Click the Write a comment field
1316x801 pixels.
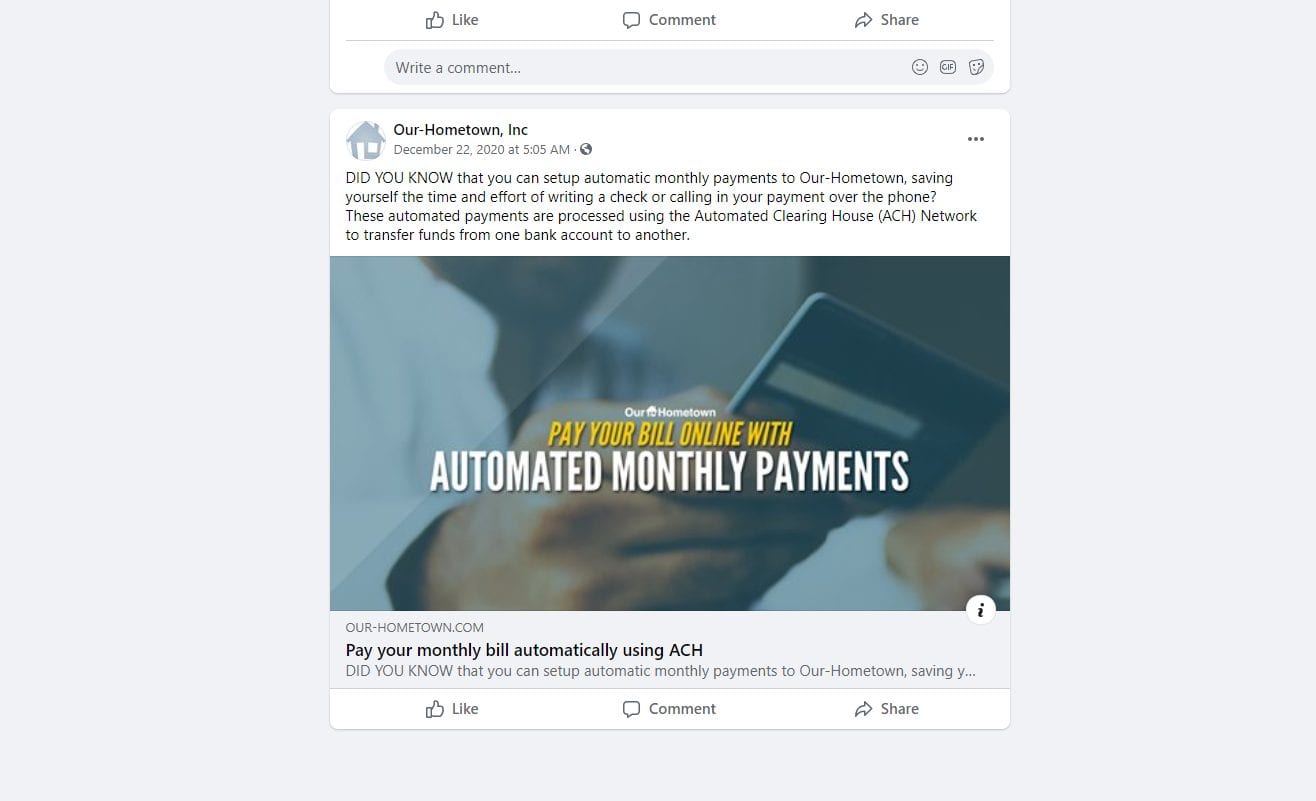pyautogui.click(x=645, y=67)
